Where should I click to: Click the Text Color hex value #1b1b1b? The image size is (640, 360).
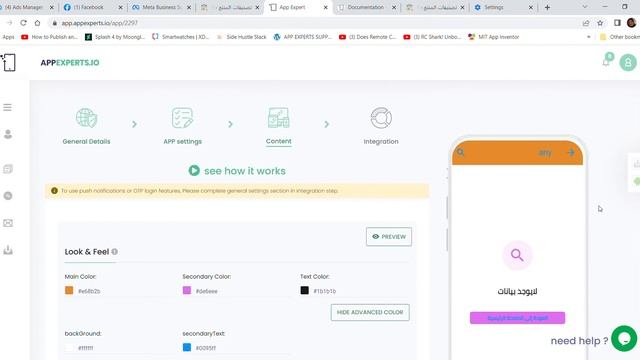(x=324, y=291)
